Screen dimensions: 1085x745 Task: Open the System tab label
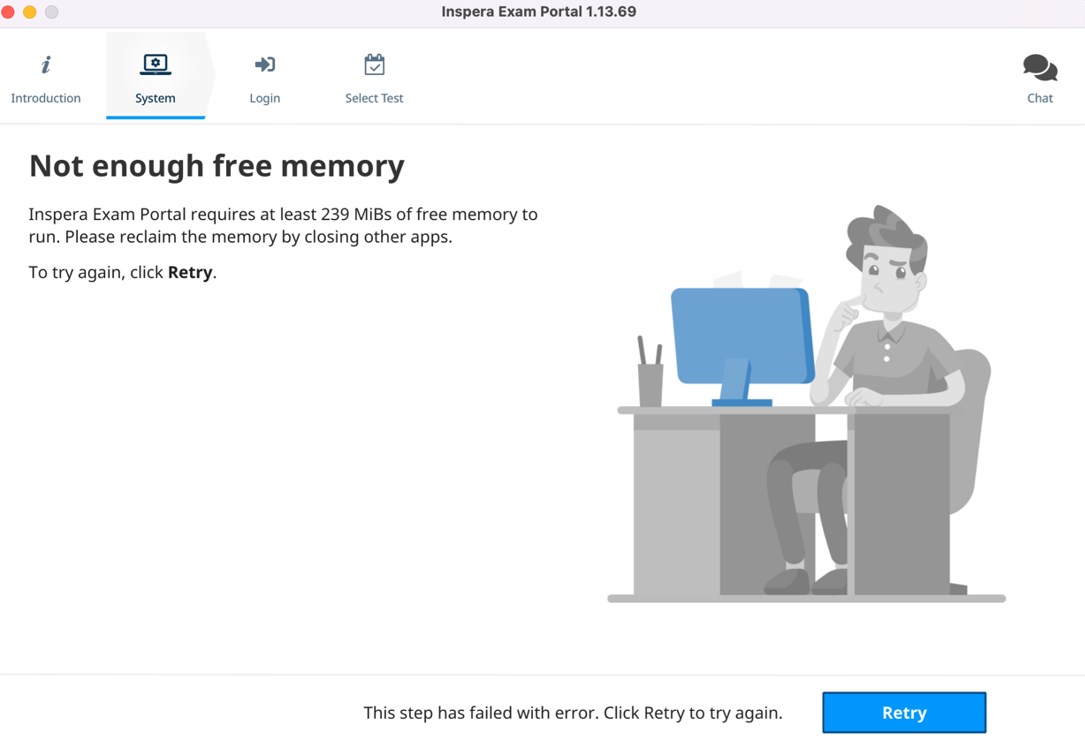click(155, 98)
